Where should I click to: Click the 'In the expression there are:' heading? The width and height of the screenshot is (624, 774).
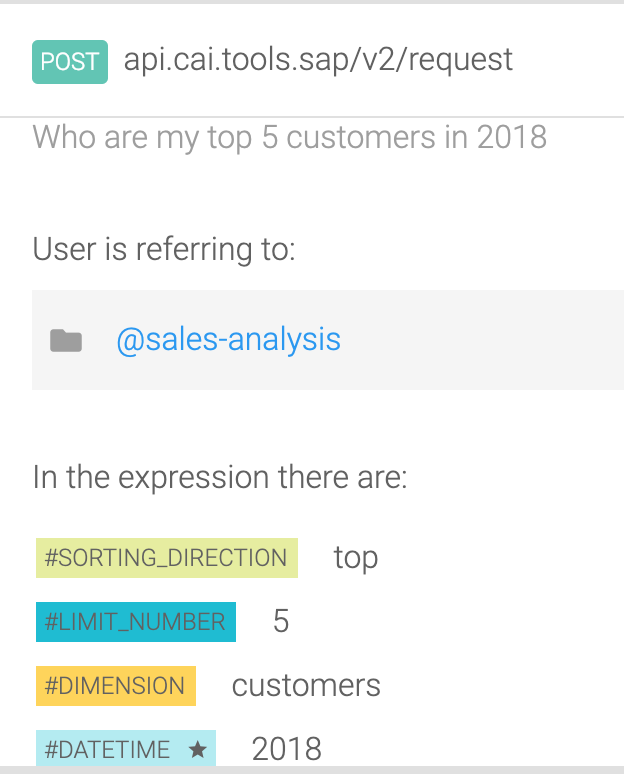click(220, 477)
